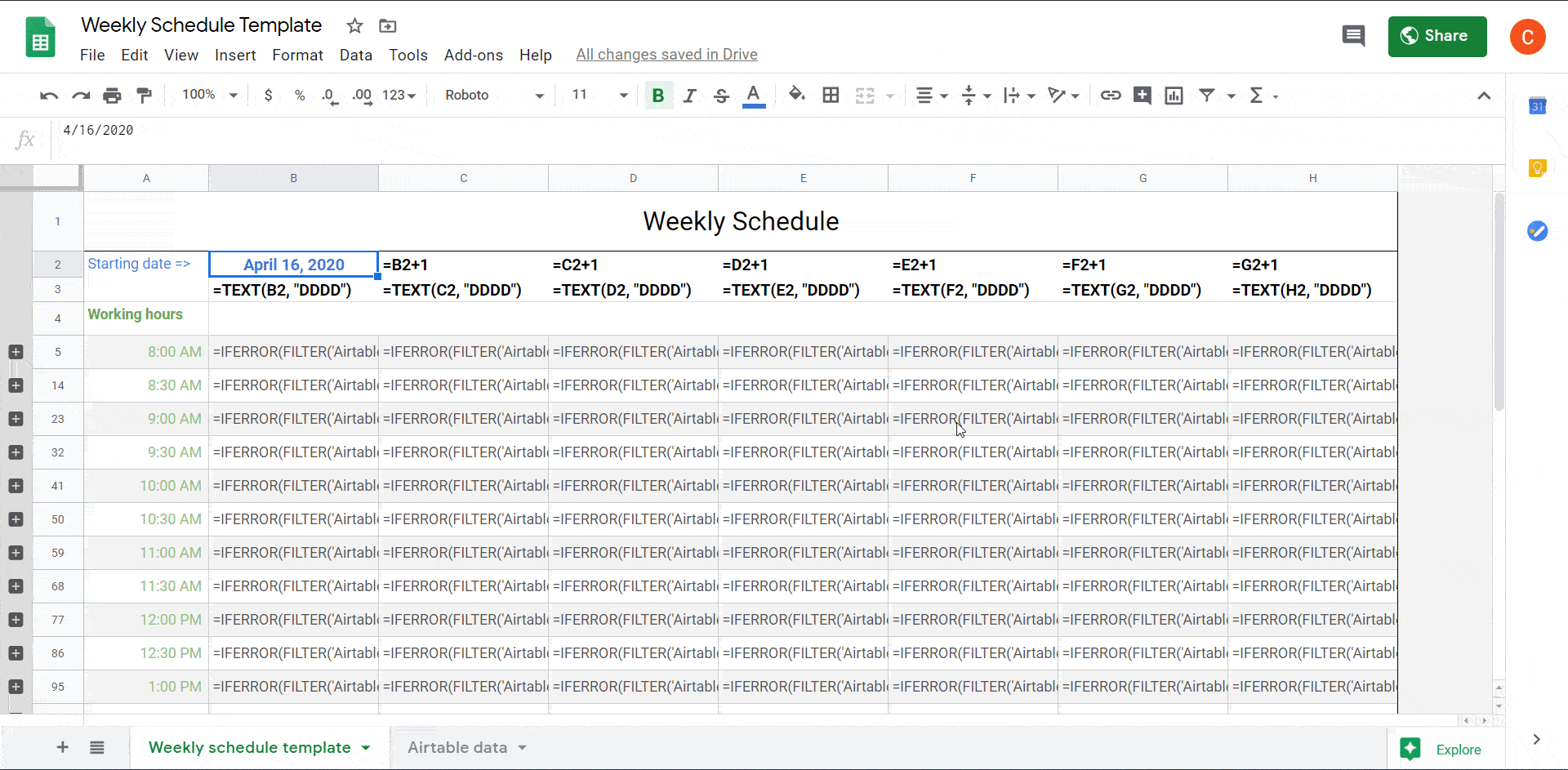Expand the row group at 12:00 PM
1568x770 pixels.
pos(16,620)
